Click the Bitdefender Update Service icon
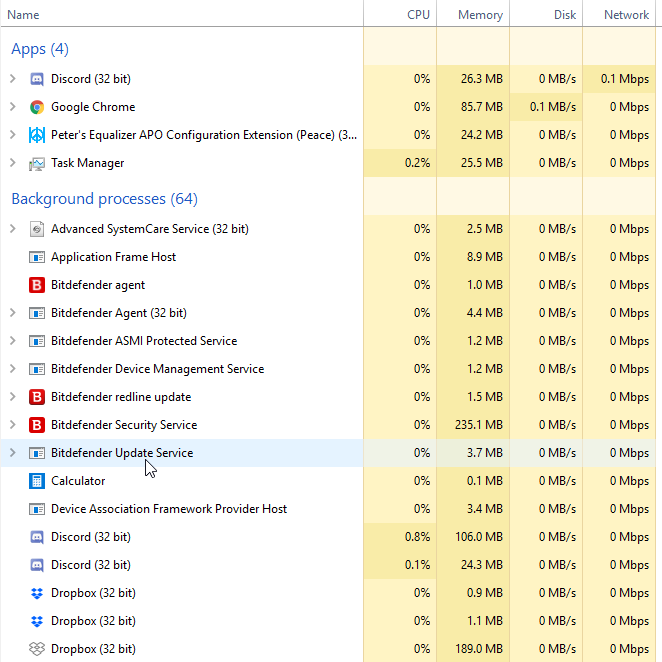 click(x=37, y=453)
